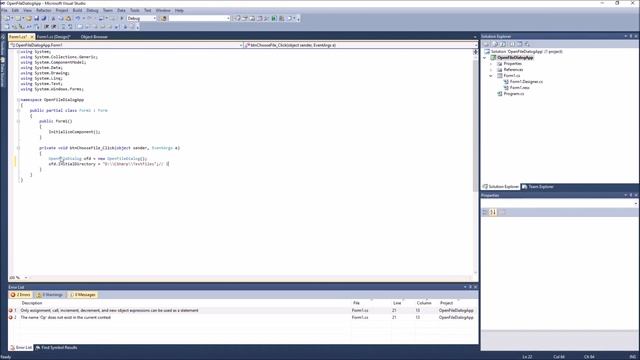Image resolution: width=640 pixels, height=360 pixels.
Task: Collapse the Form1.cs node in Solution Explorer
Action: tap(491, 76)
